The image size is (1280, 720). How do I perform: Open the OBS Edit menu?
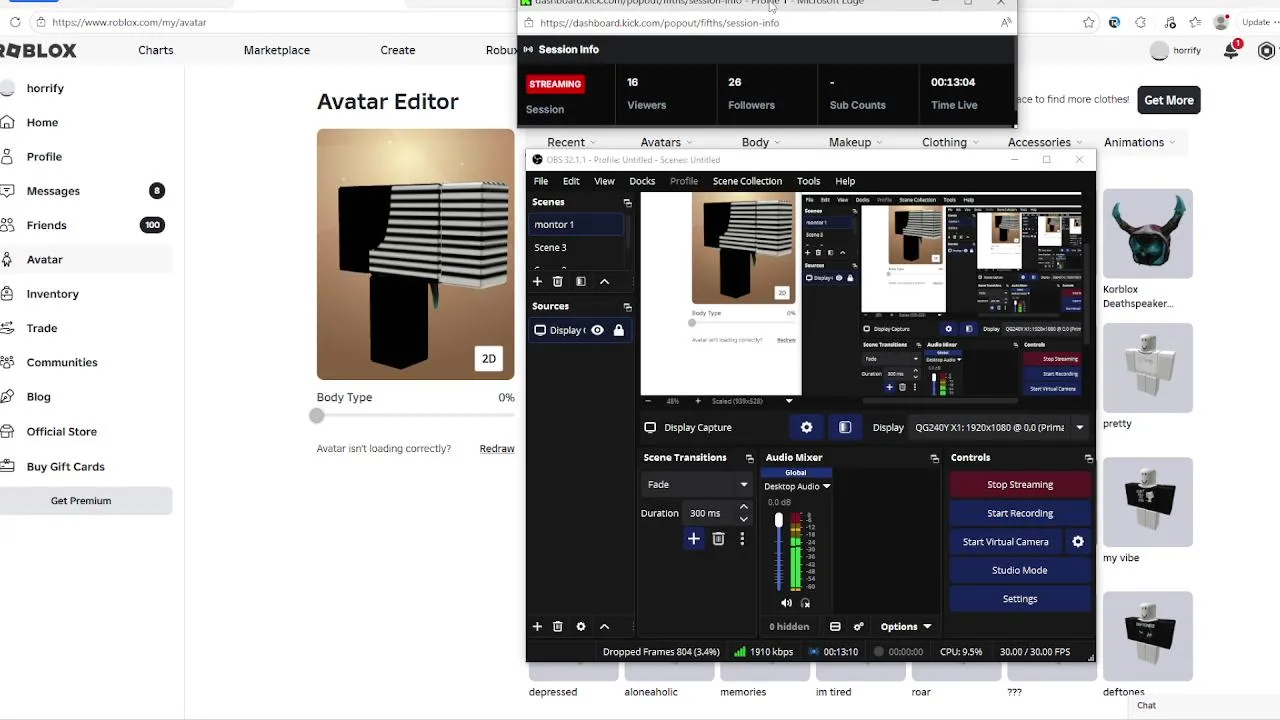coord(571,182)
